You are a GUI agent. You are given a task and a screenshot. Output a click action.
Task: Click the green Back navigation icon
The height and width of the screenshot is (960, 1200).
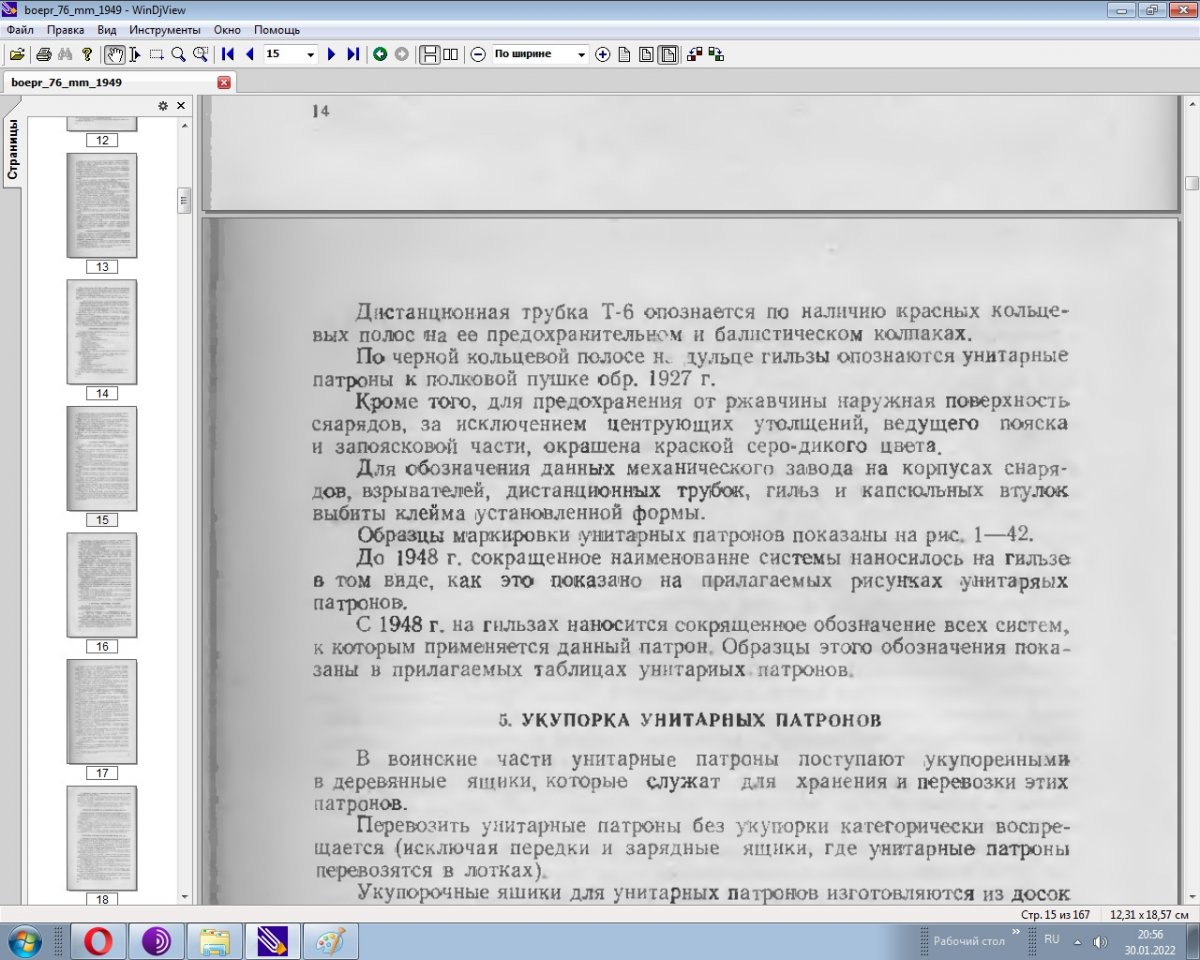pos(380,54)
